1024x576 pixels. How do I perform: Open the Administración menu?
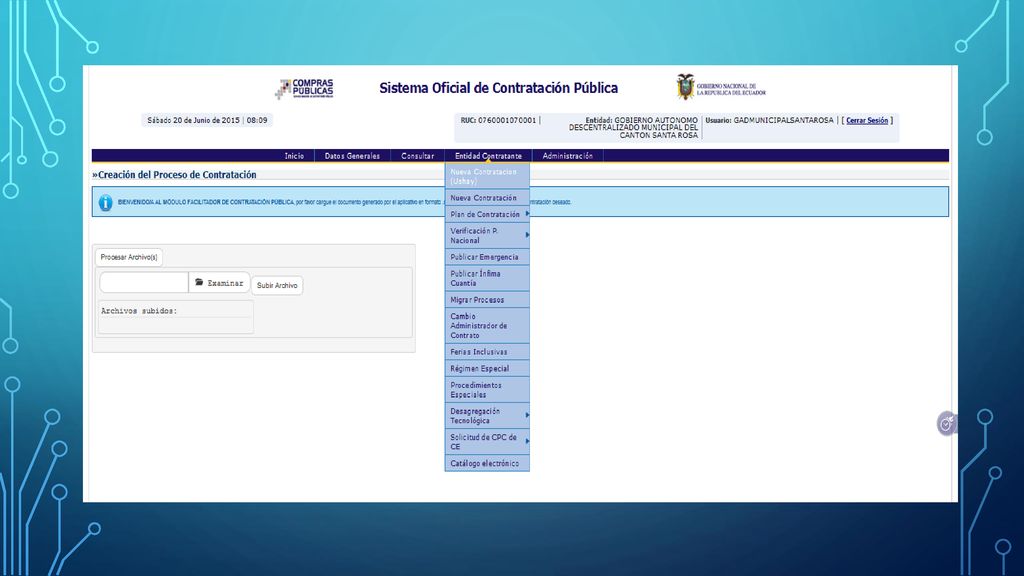pos(568,156)
